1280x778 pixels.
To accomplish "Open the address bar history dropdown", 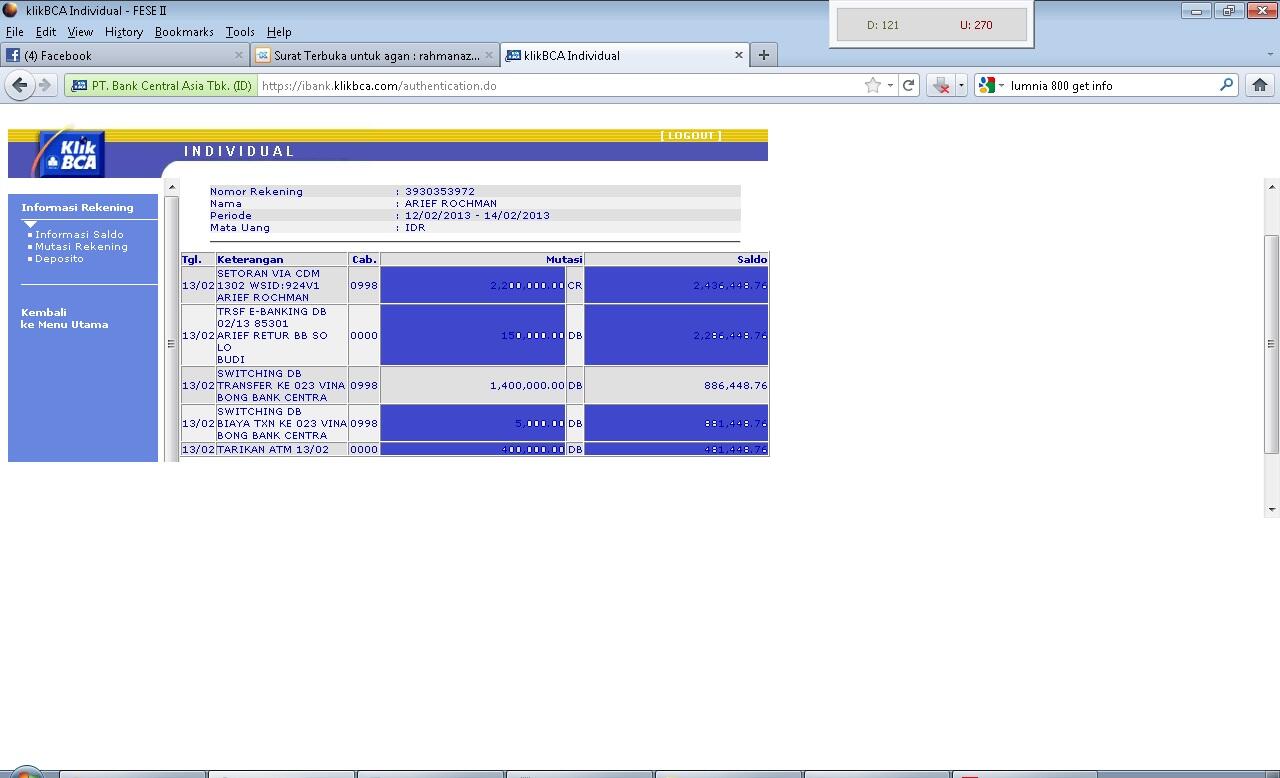I will pyautogui.click(x=890, y=86).
